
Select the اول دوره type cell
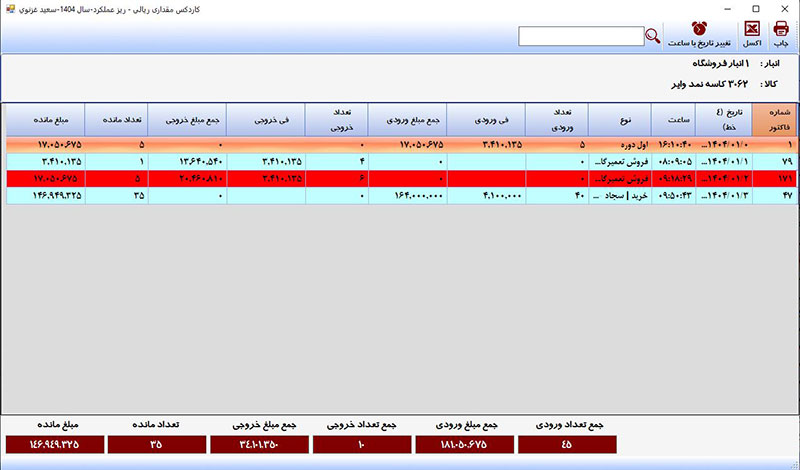point(620,145)
